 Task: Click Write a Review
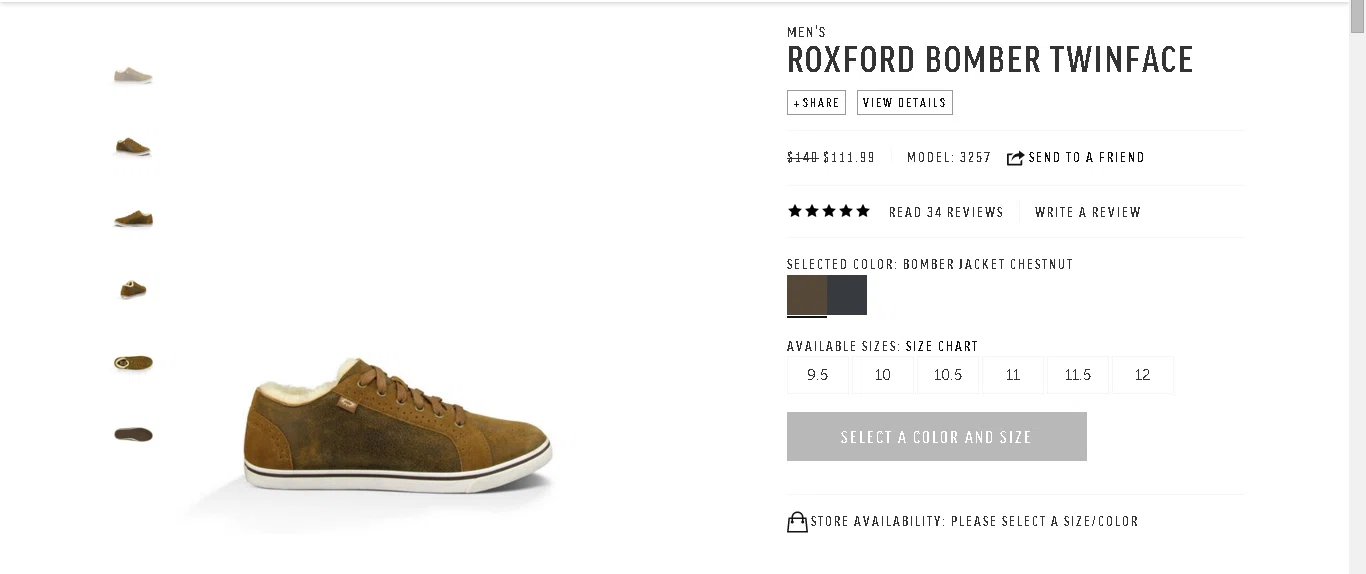tap(1088, 212)
